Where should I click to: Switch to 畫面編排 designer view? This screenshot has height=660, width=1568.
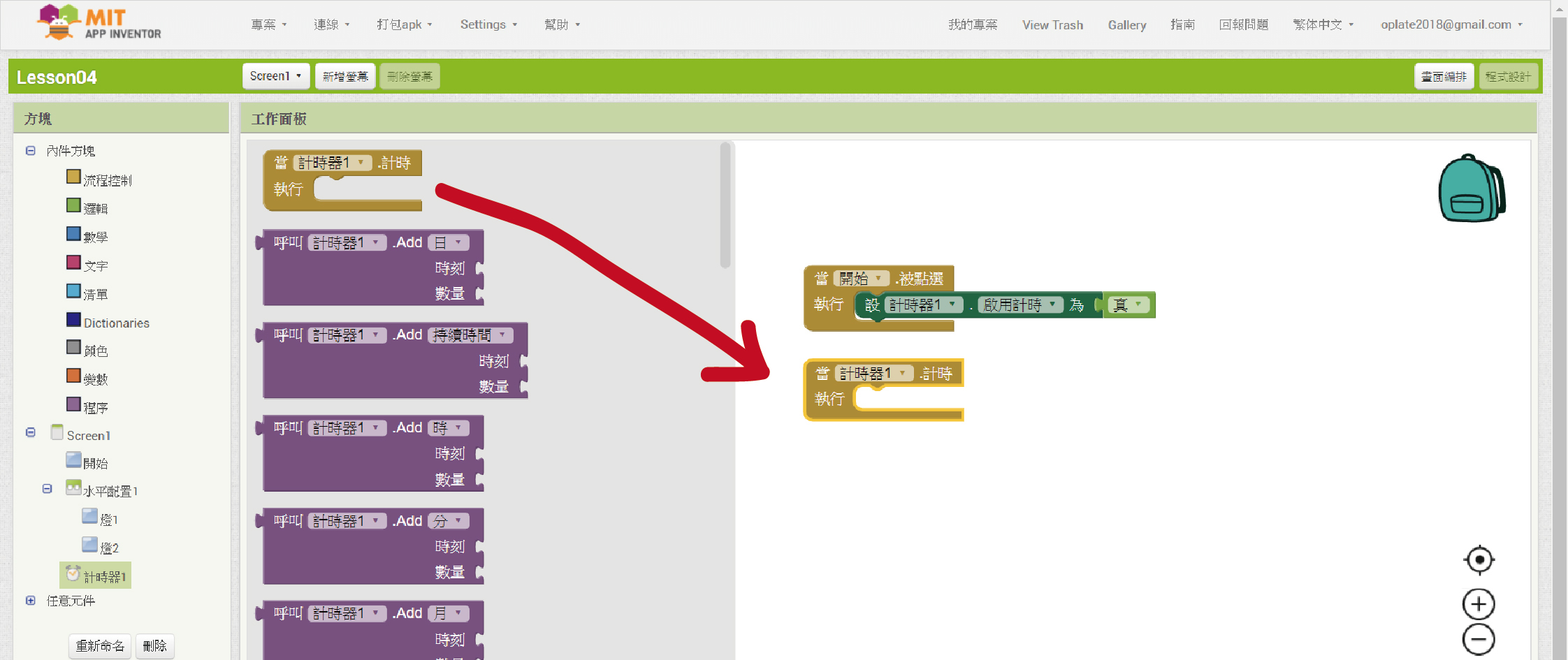[x=1444, y=76]
